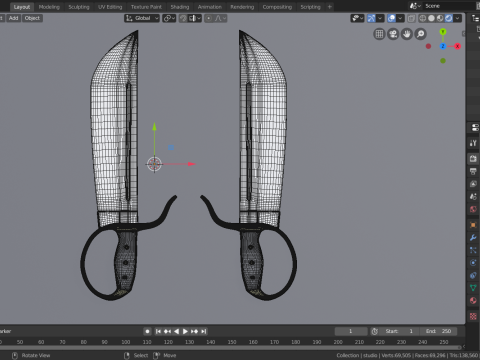480x360 pixels.
Task: Open the Modifiers wrench tab icon
Action: 473,238
